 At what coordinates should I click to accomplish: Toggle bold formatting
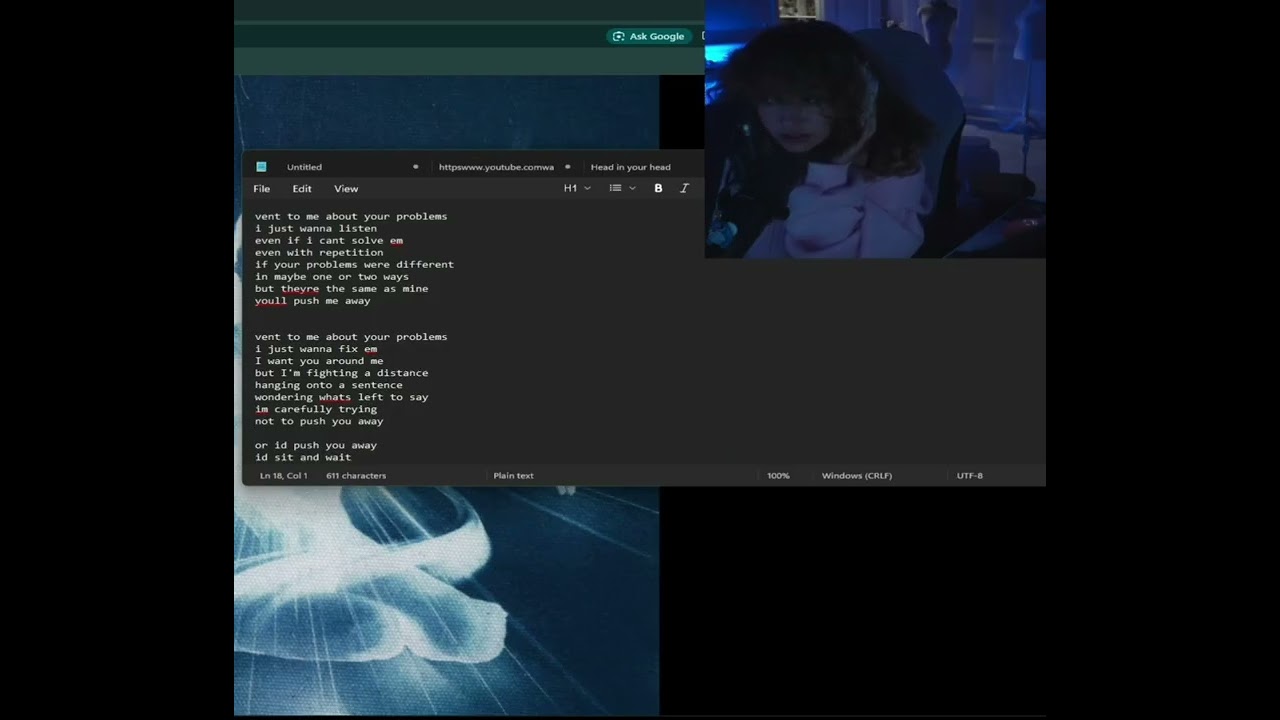(x=658, y=188)
